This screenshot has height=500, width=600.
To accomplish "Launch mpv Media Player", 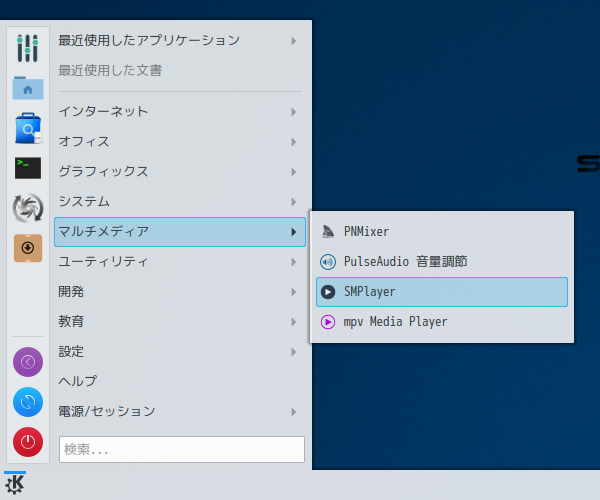I will point(442,322).
